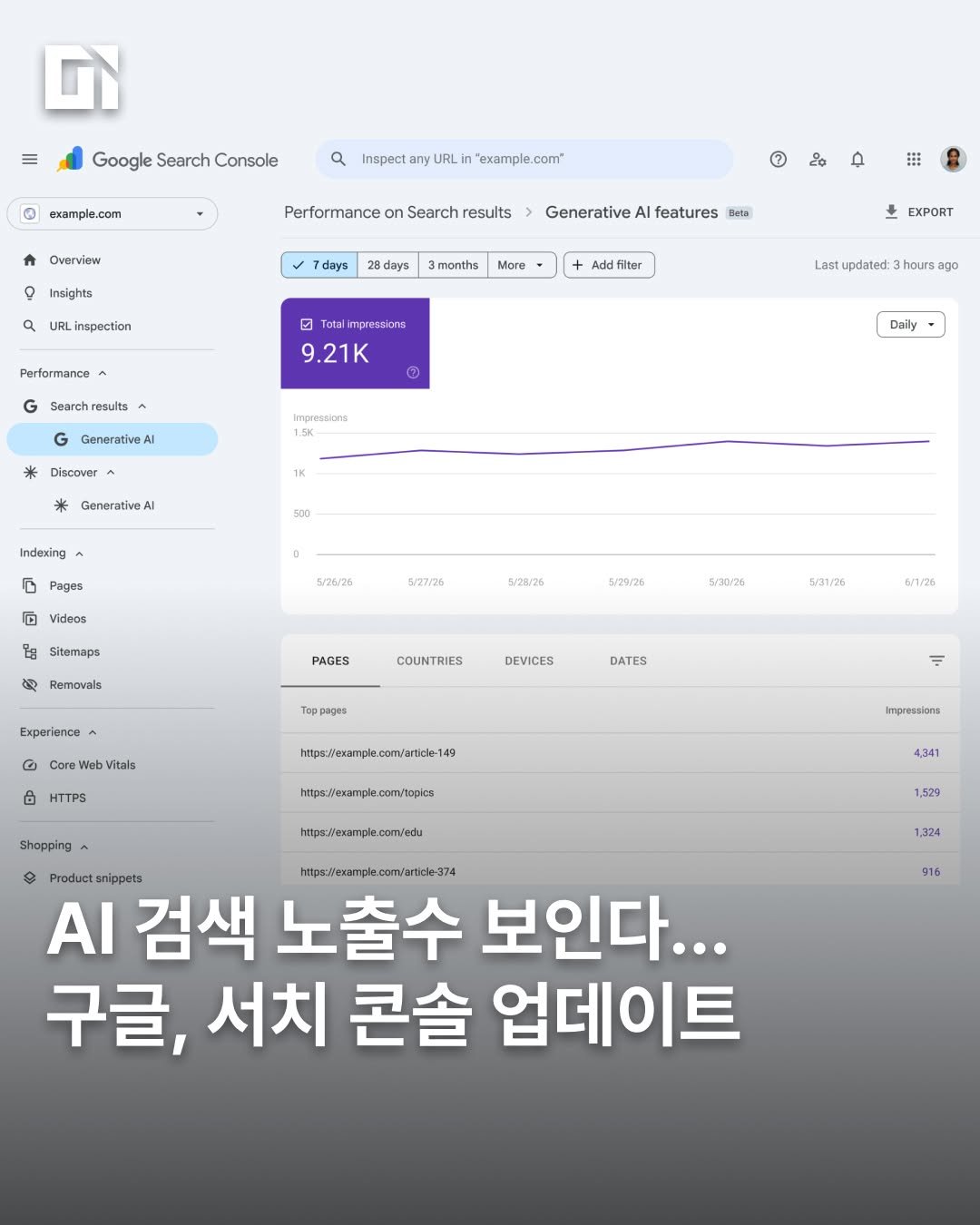Click impressions value 1,324
The height and width of the screenshot is (1225, 980).
pos(926,832)
